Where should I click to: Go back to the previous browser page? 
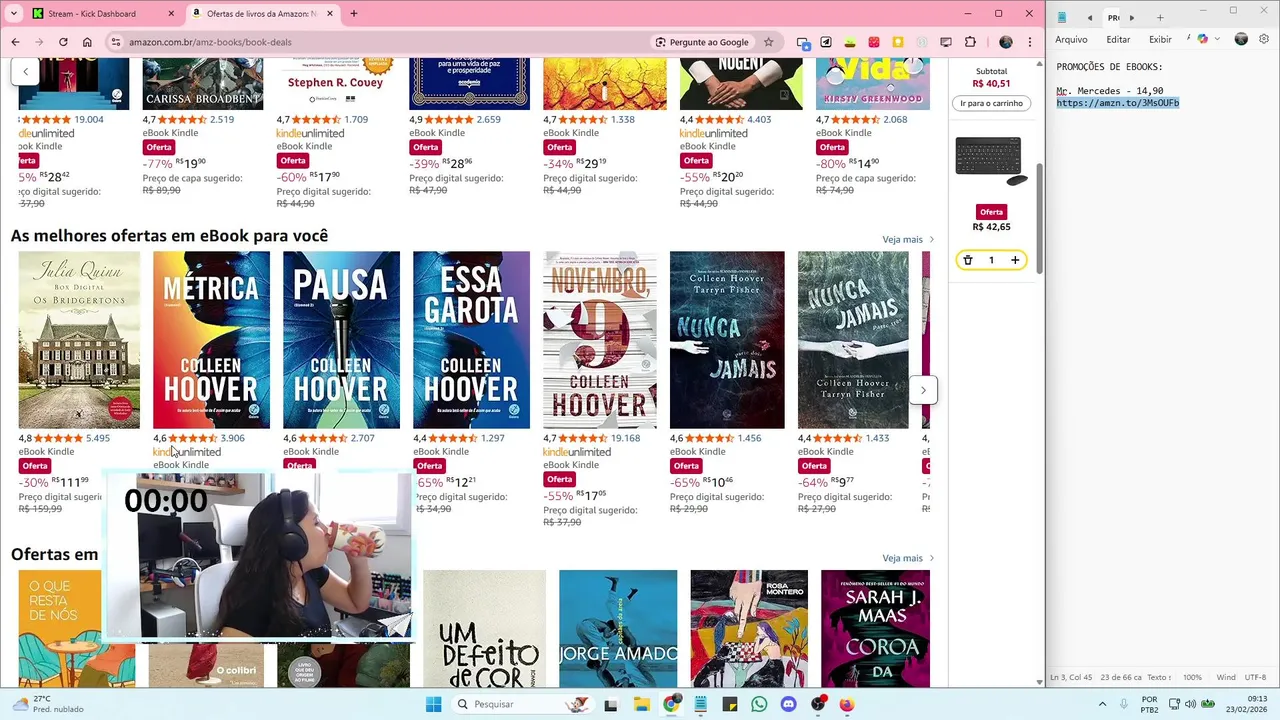[x=15, y=42]
